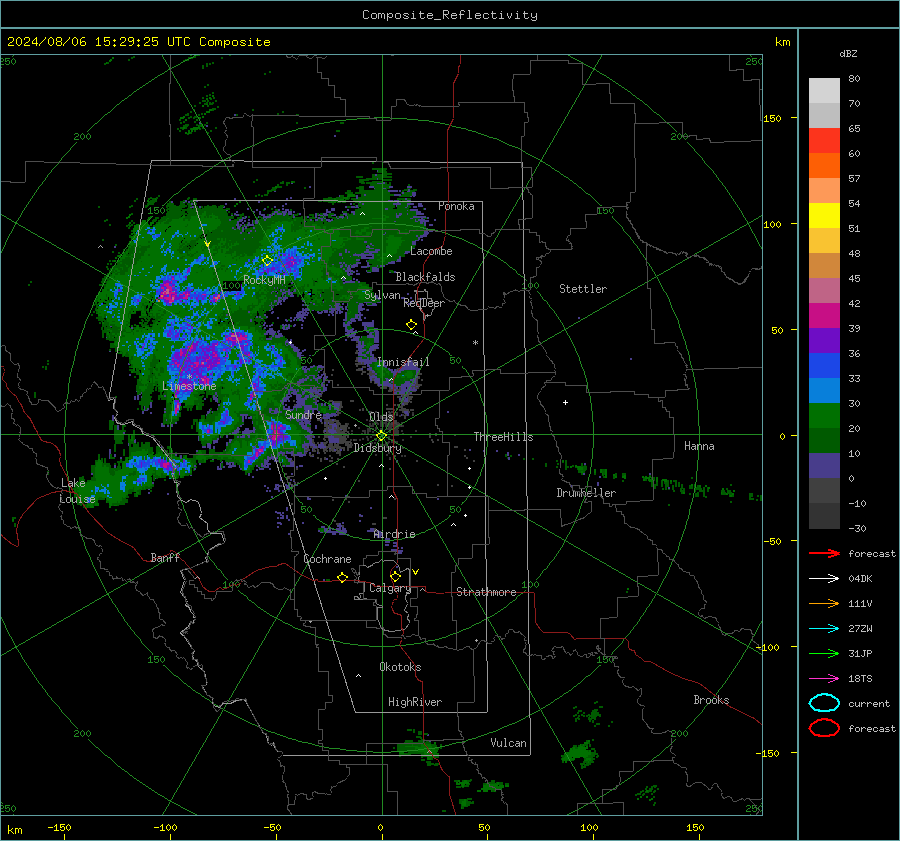Click the ThreeHills label
900x841 pixels.
(x=503, y=437)
